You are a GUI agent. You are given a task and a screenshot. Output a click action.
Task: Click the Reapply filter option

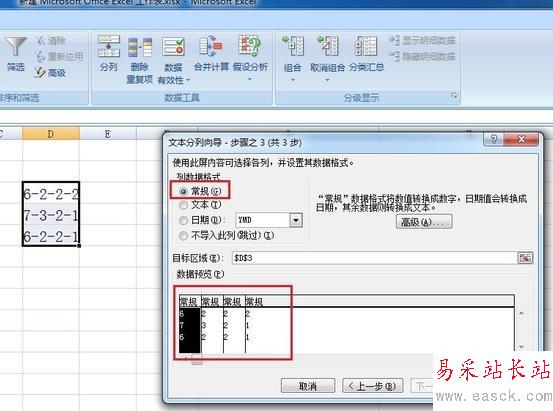59,56
